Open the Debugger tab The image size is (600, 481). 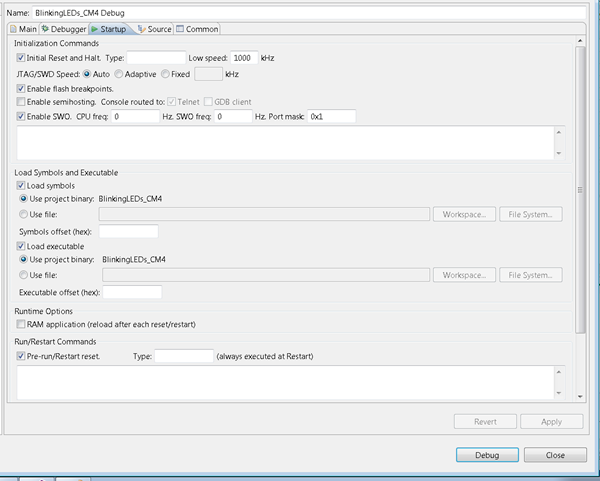click(x=64, y=29)
